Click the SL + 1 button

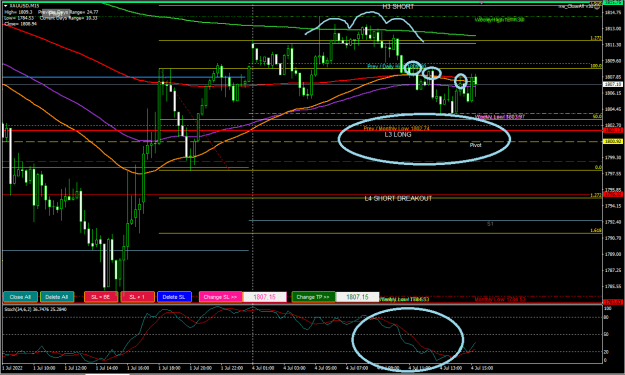(138, 297)
